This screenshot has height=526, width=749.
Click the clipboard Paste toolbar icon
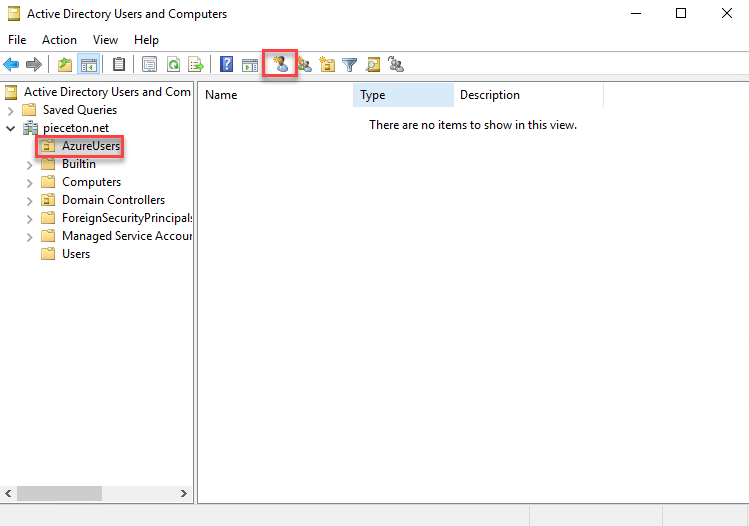(118, 64)
